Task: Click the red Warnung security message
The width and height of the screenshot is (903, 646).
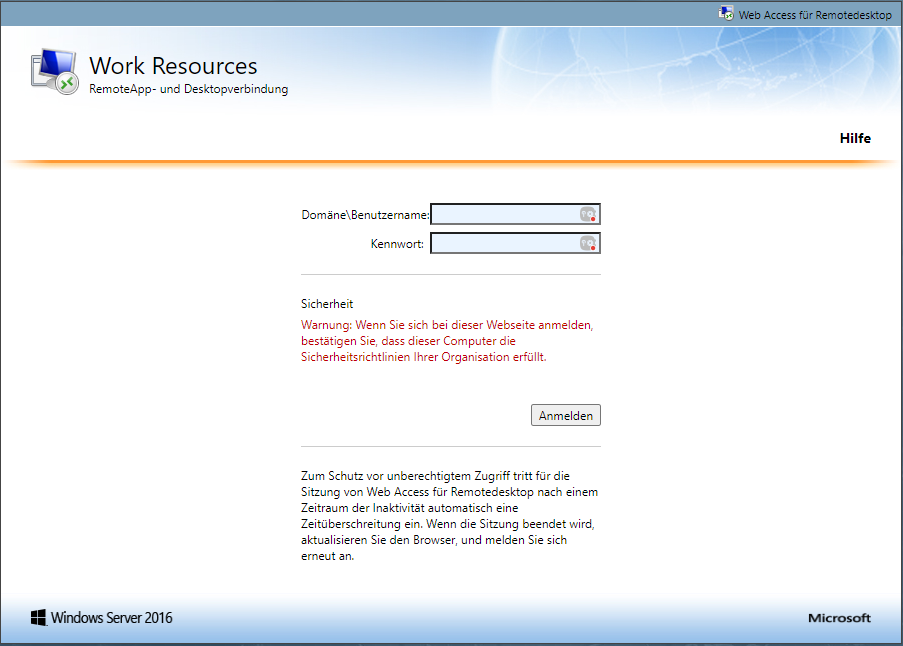Action: [447, 341]
